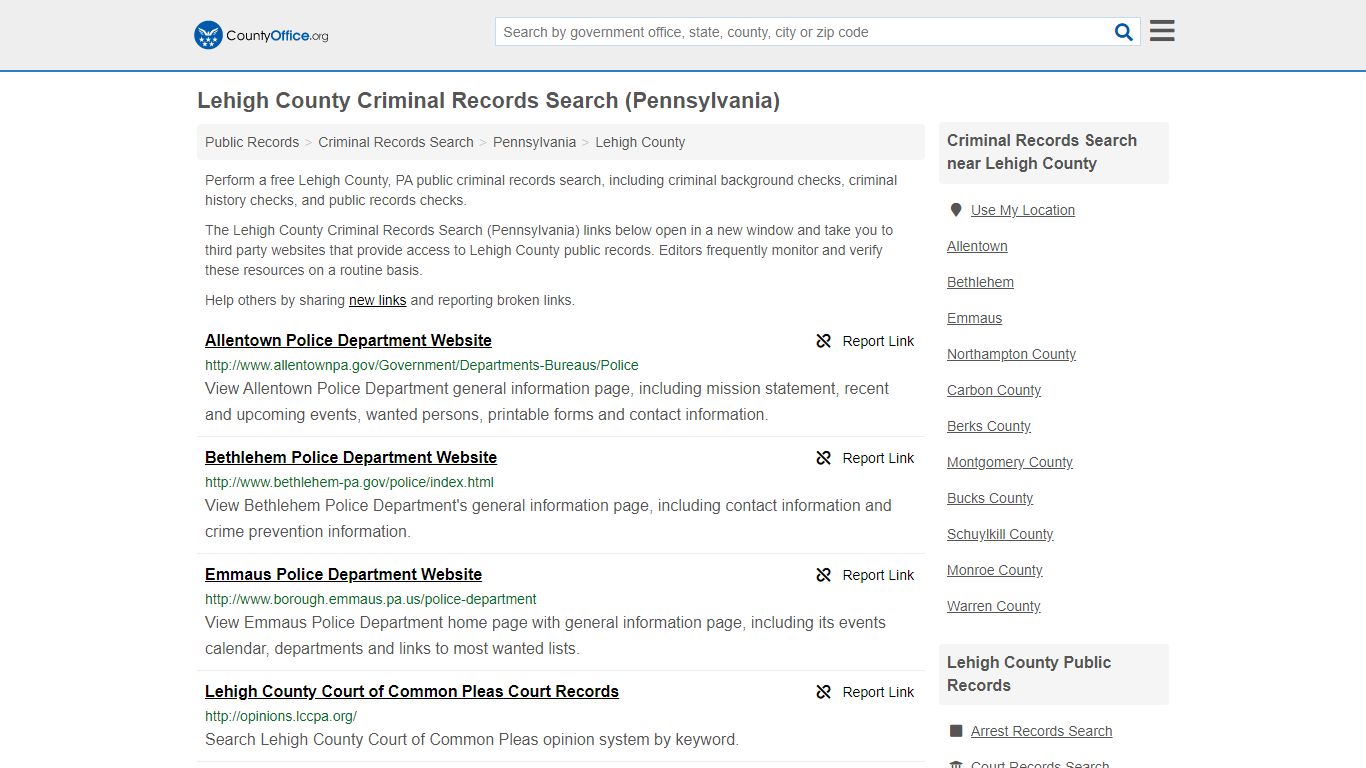Click the Arrest Records Search square icon
The width and height of the screenshot is (1366, 768).
click(x=956, y=731)
